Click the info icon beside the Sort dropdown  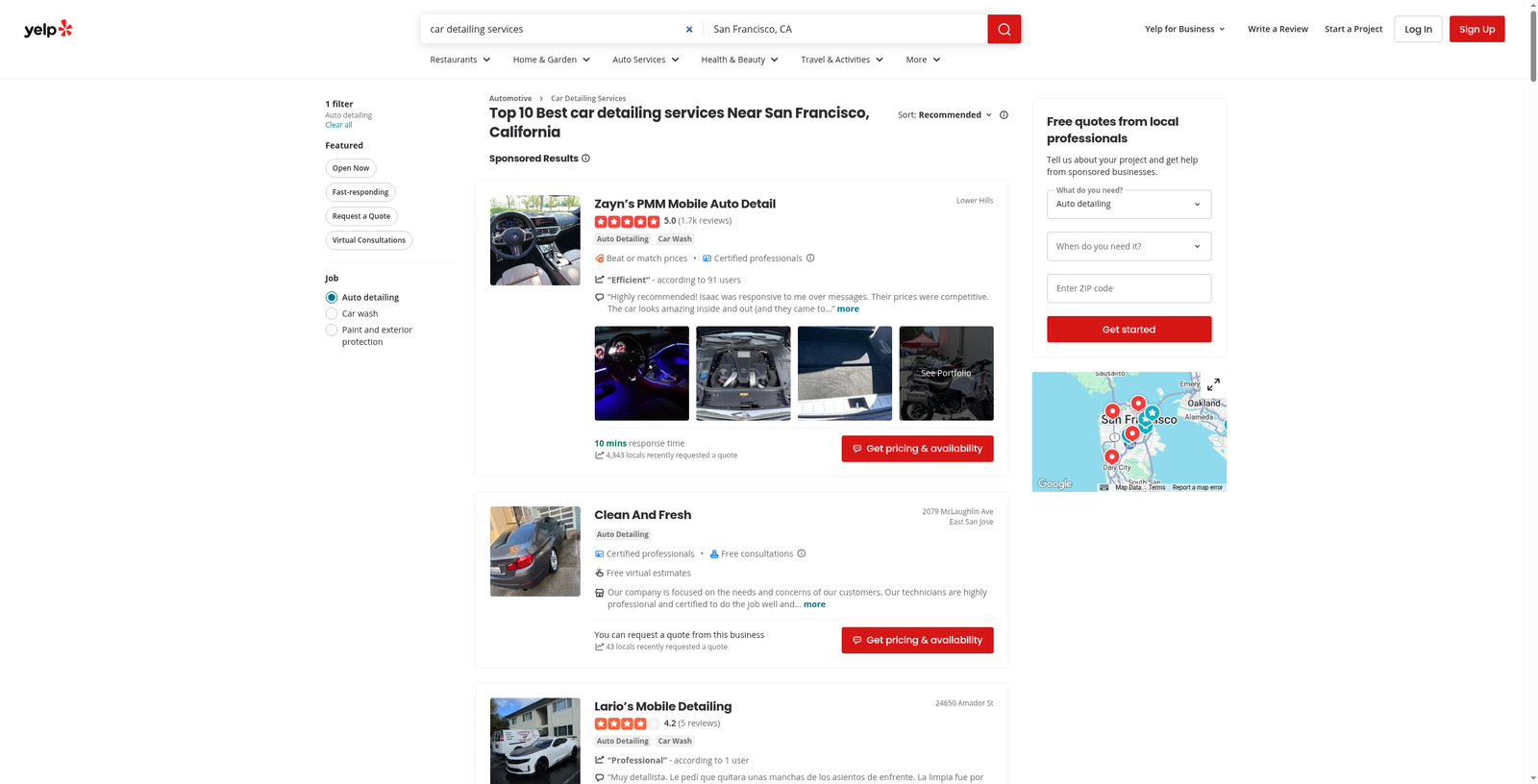point(1004,115)
